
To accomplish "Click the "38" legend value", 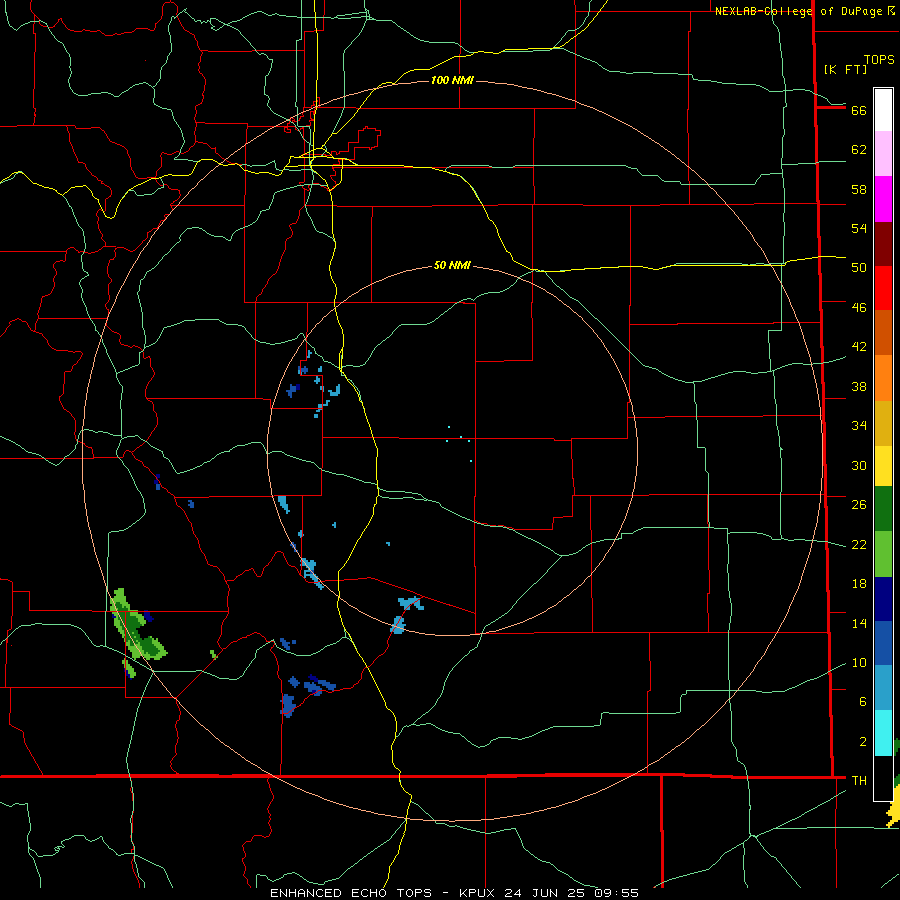I will click(x=859, y=386).
